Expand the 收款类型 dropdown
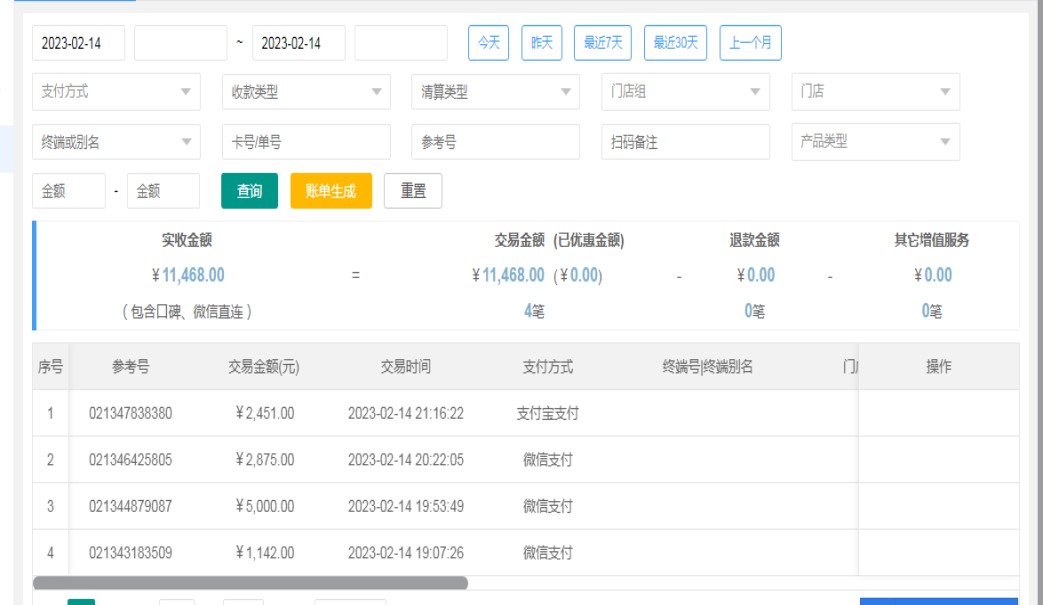 pyautogui.click(x=306, y=92)
